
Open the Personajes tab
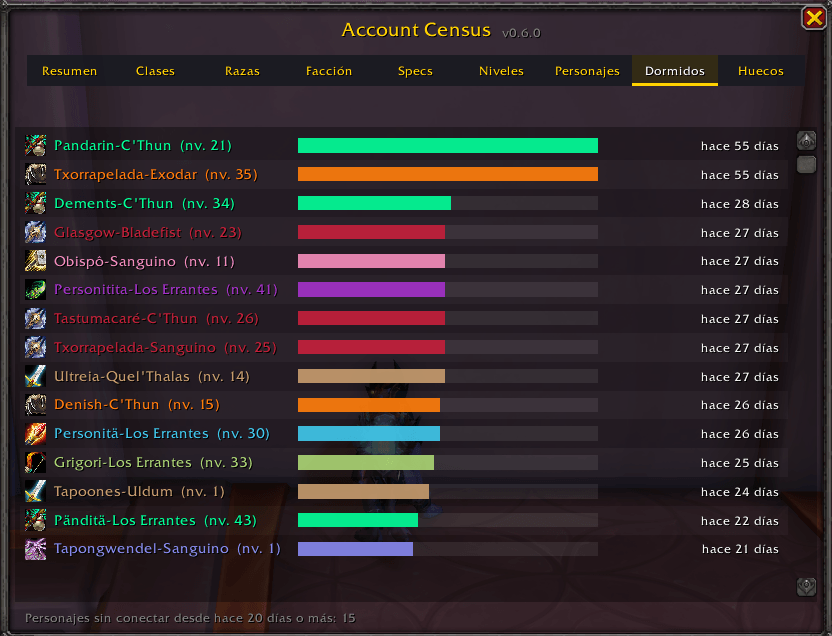click(x=587, y=71)
